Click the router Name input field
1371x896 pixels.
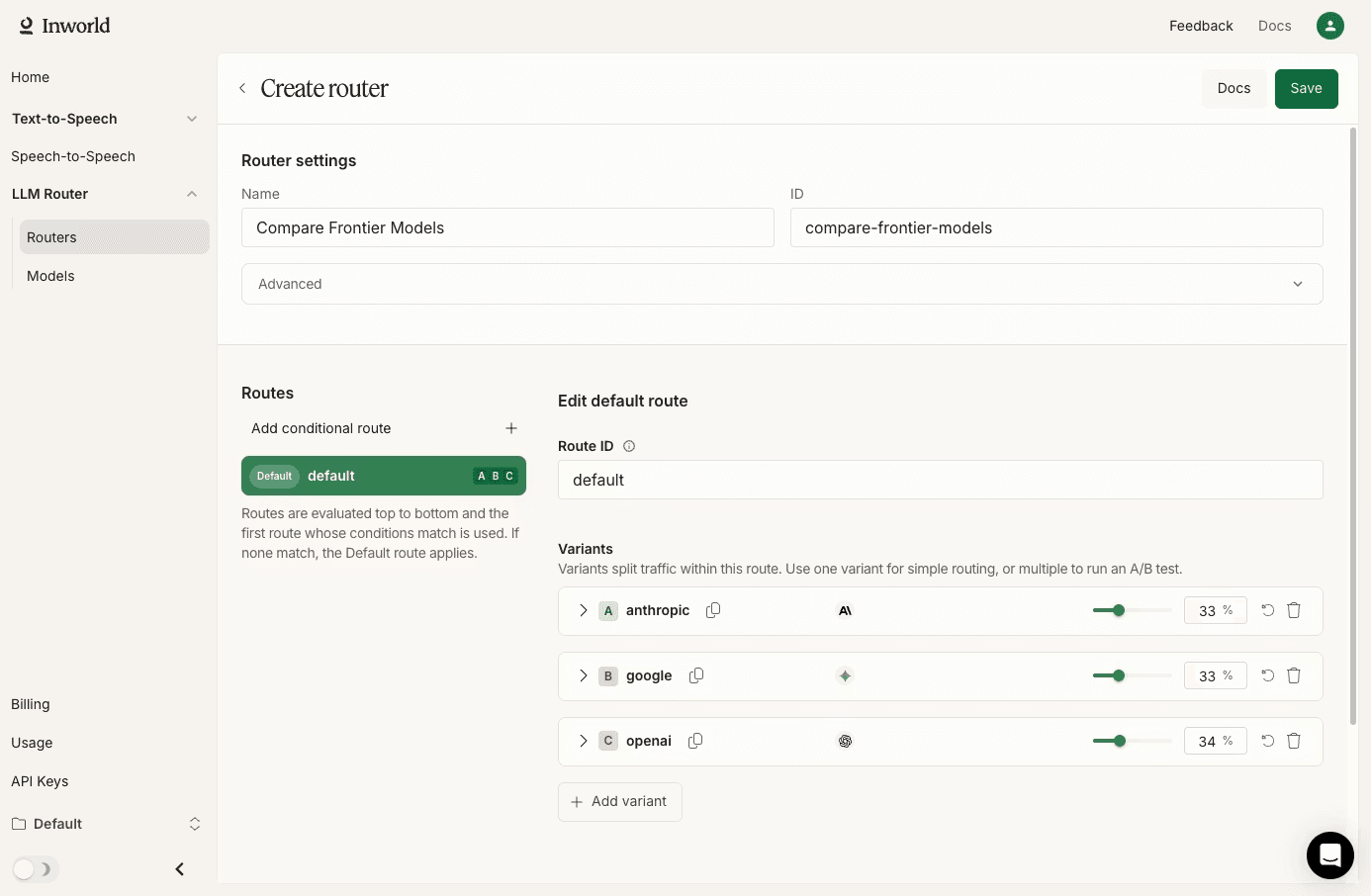(507, 227)
